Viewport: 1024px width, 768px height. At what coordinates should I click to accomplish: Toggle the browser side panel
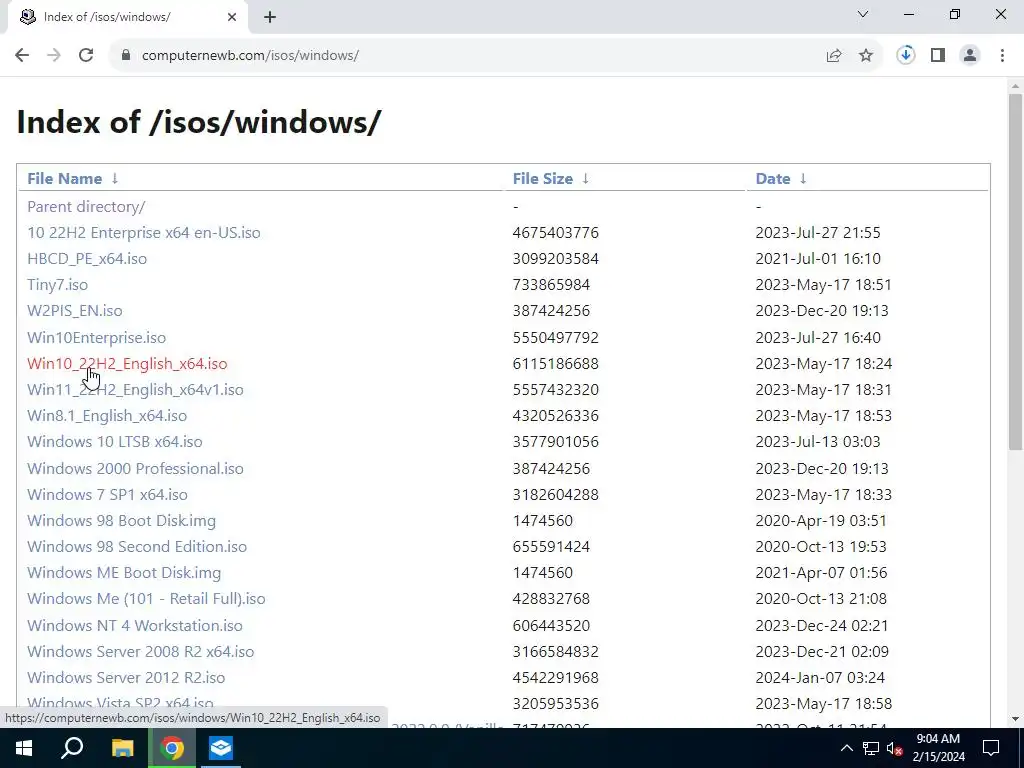(938, 56)
